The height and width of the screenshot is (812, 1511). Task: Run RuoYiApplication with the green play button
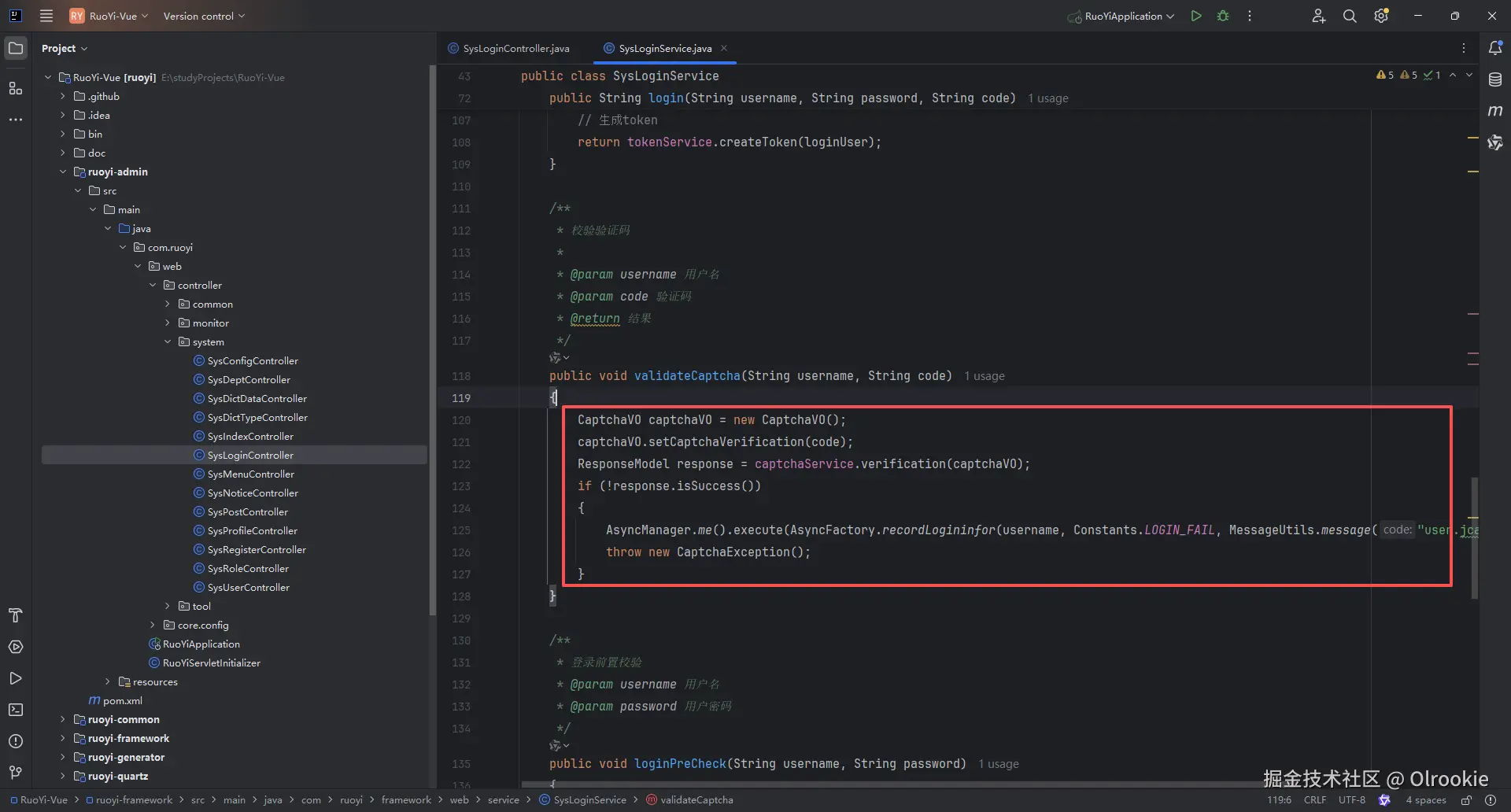point(1196,16)
